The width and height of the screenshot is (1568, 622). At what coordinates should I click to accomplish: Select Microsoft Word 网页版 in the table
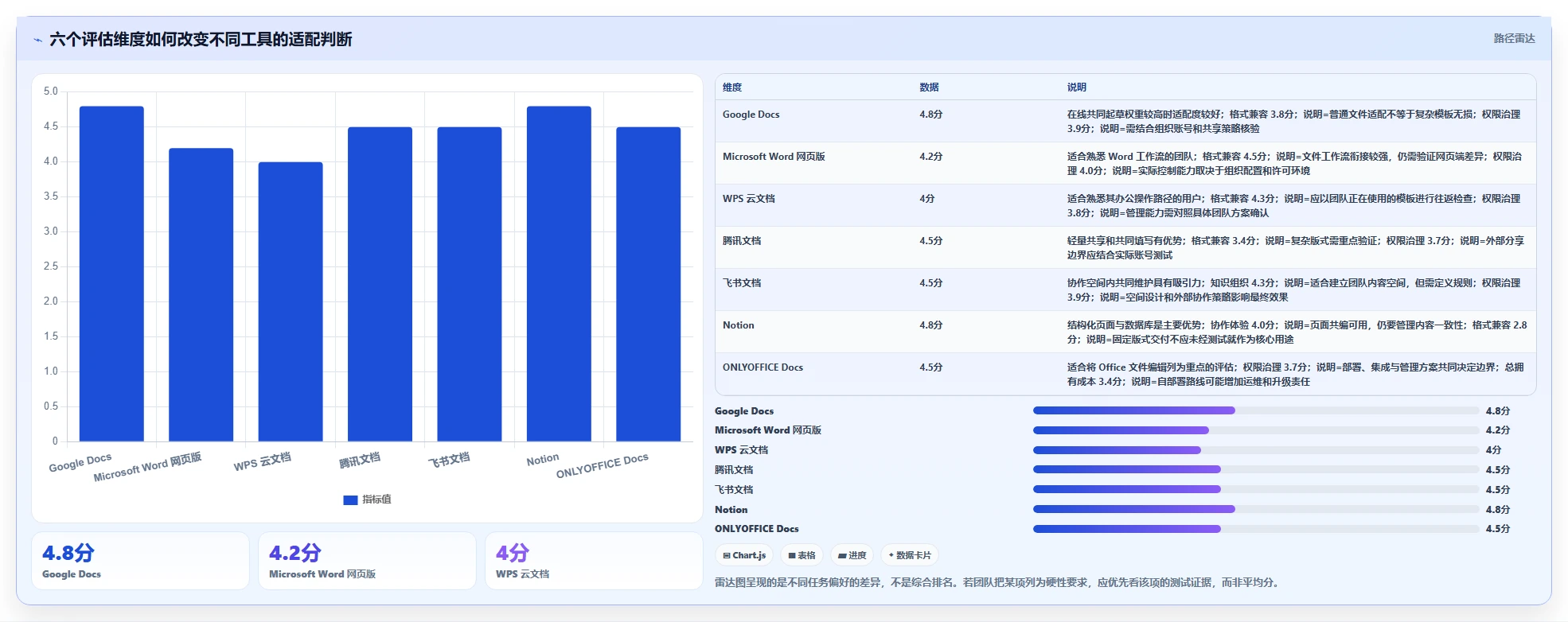[x=774, y=157]
